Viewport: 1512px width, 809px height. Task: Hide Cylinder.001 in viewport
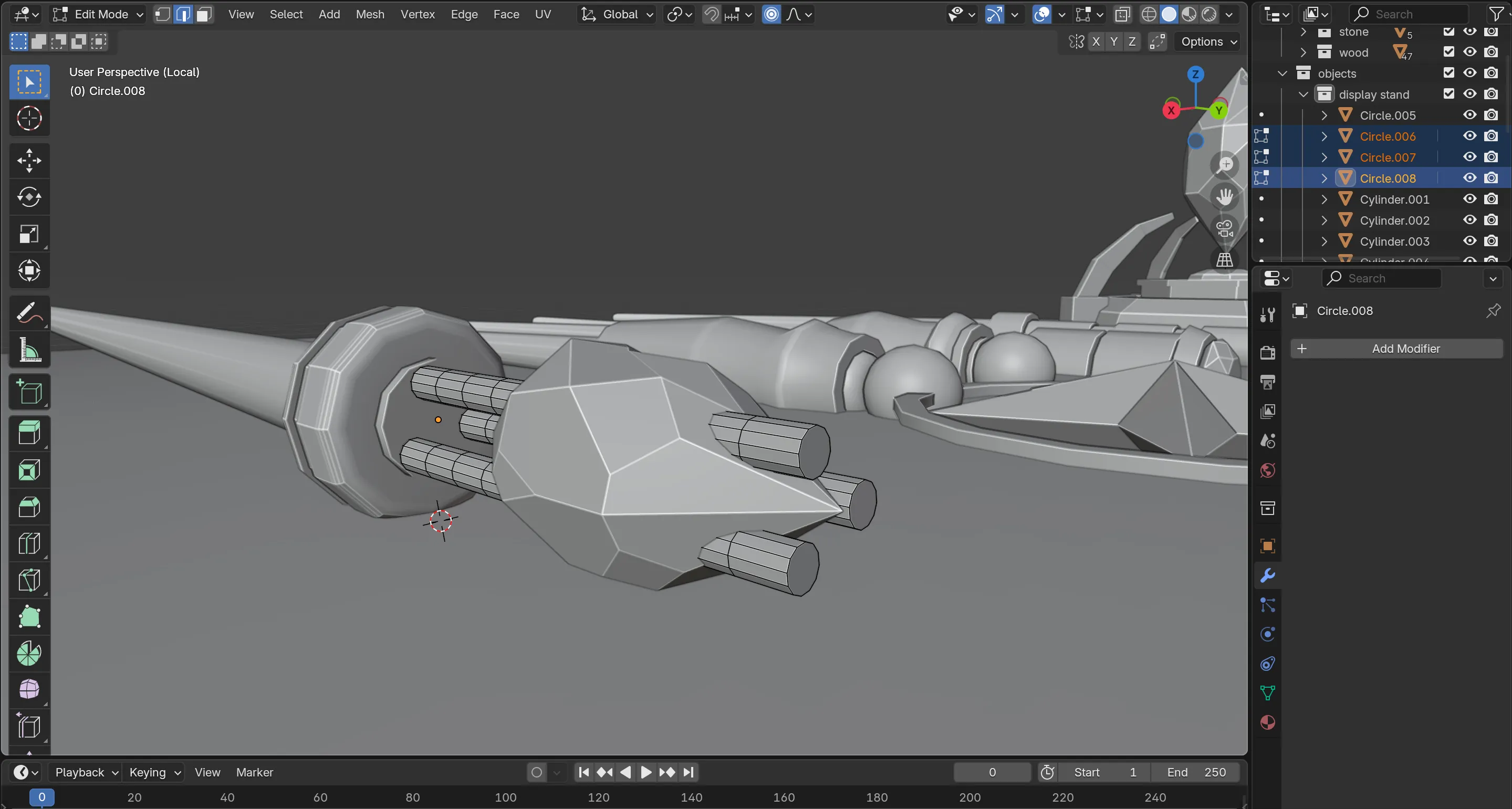[x=1470, y=199]
